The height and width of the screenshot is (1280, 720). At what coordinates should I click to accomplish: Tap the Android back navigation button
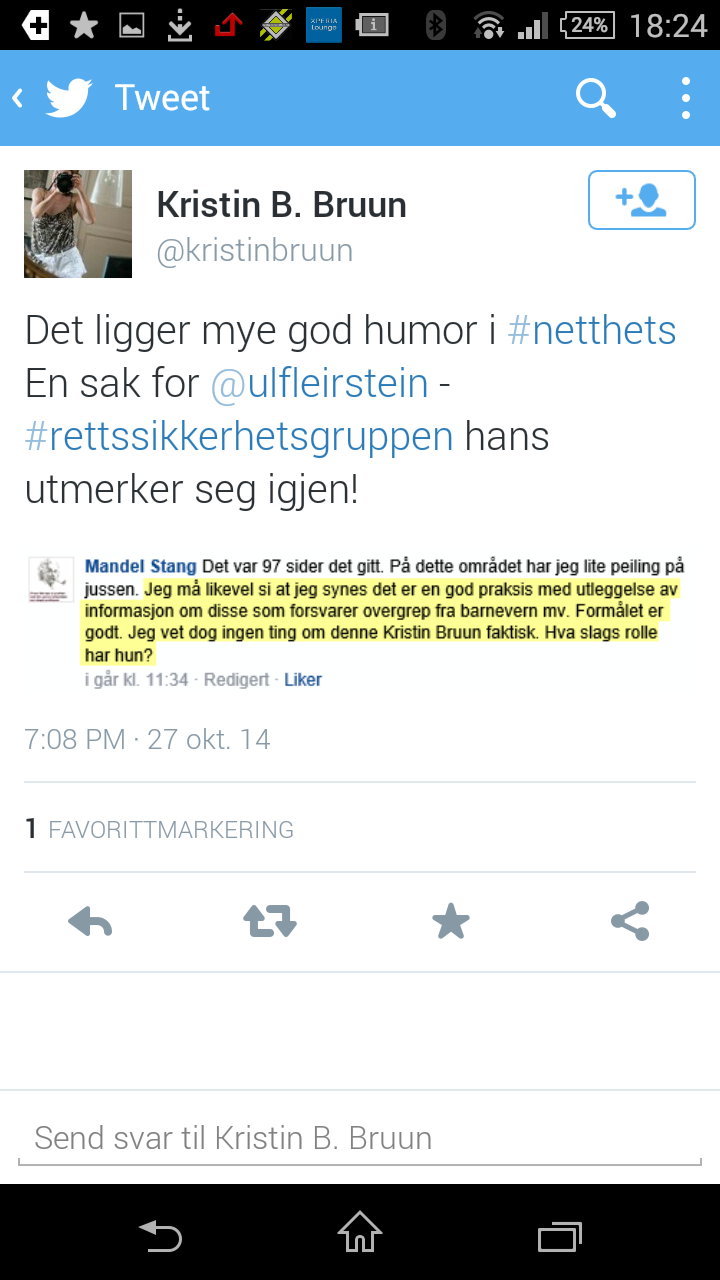coord(160,1235)
